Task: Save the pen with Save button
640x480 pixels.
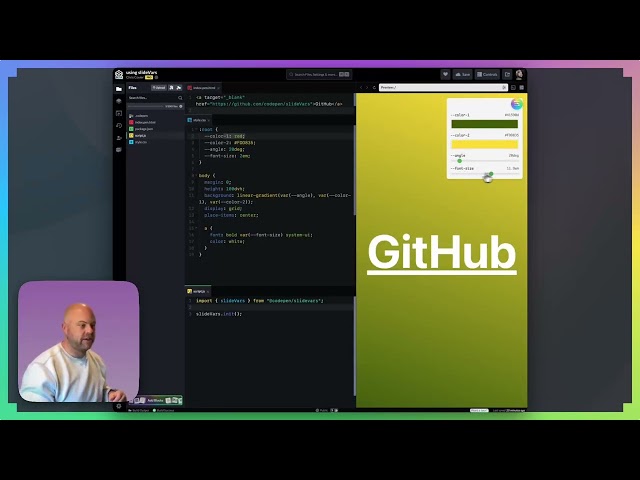Action: (462, 74)
